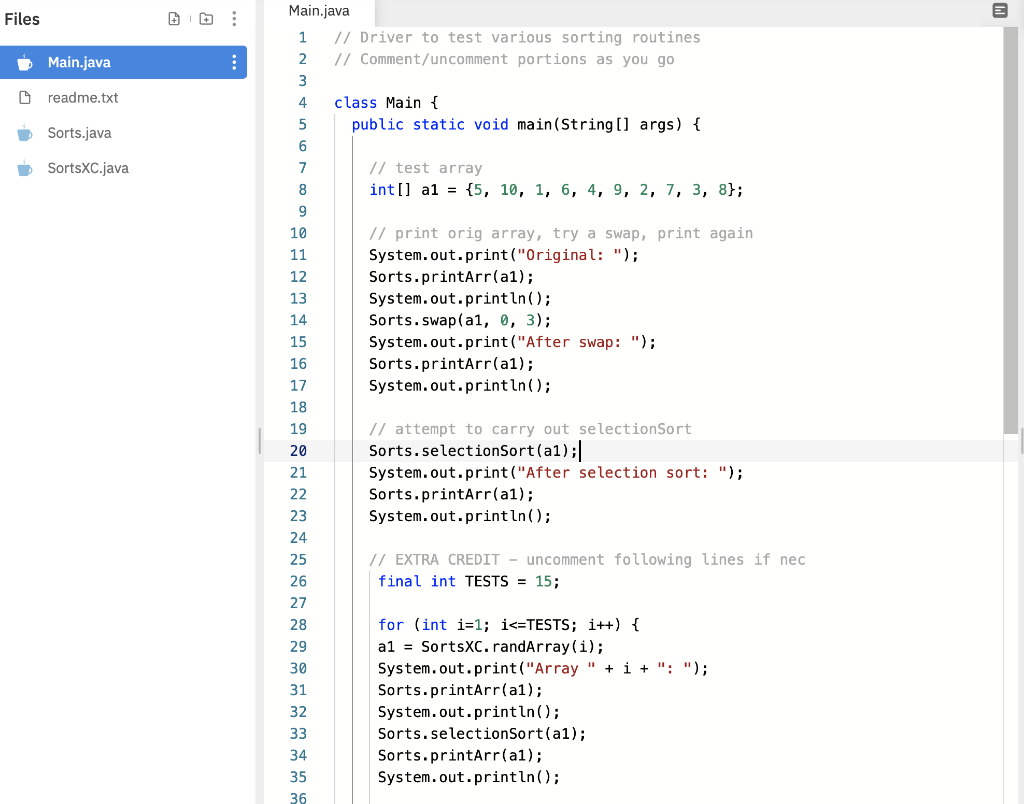Viewport: 1024px width, 804px height.
Task: Click the Main.java coffee cup icon
Action: [x=24, y=63]
